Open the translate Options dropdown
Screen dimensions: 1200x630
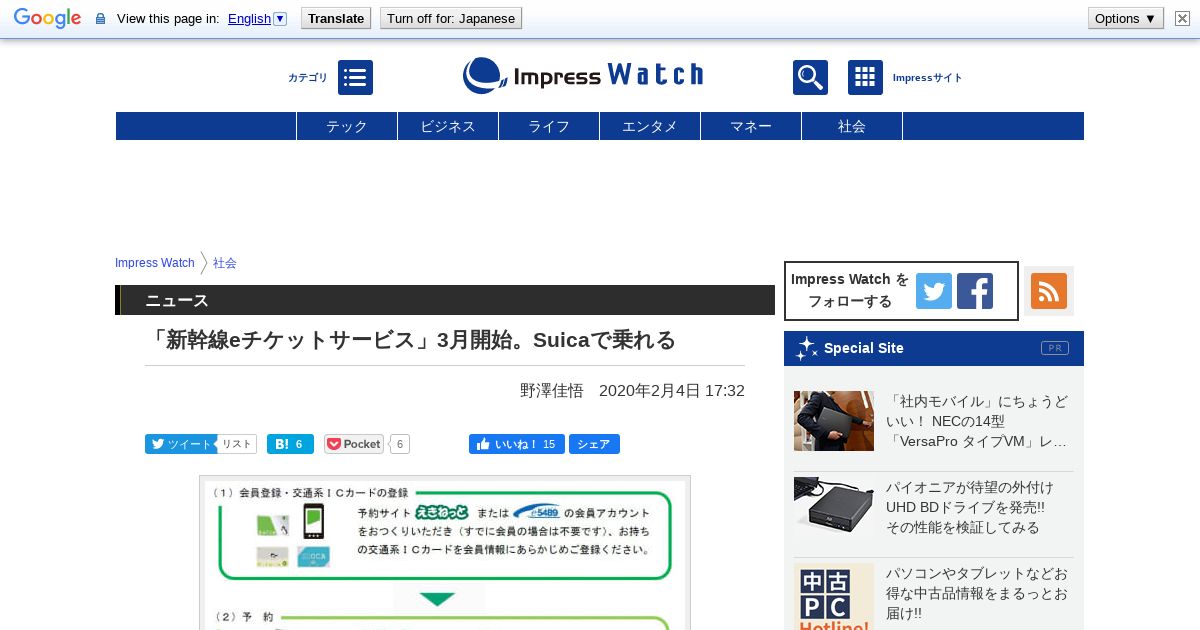1126,18
